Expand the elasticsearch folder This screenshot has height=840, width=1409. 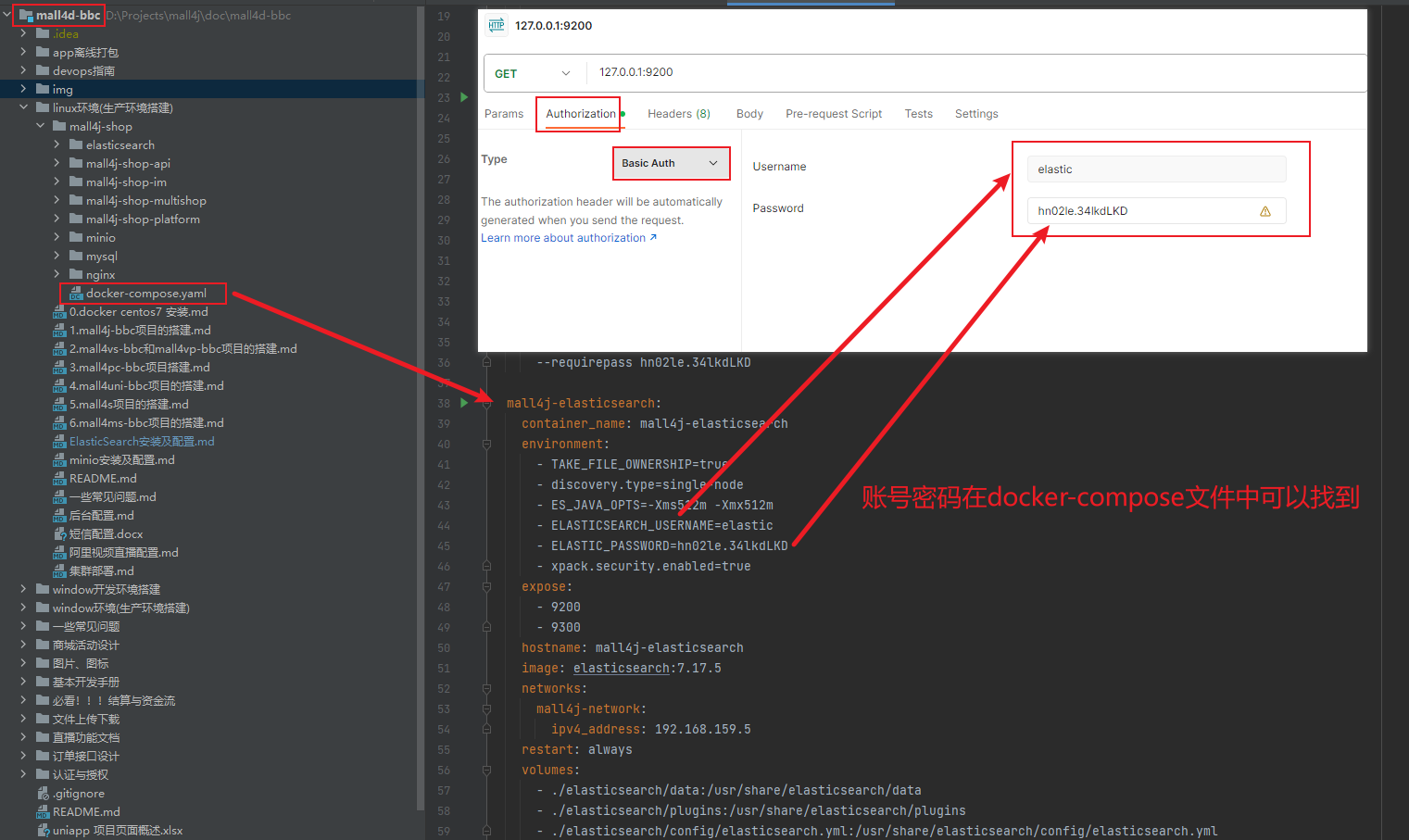point(57,145)
